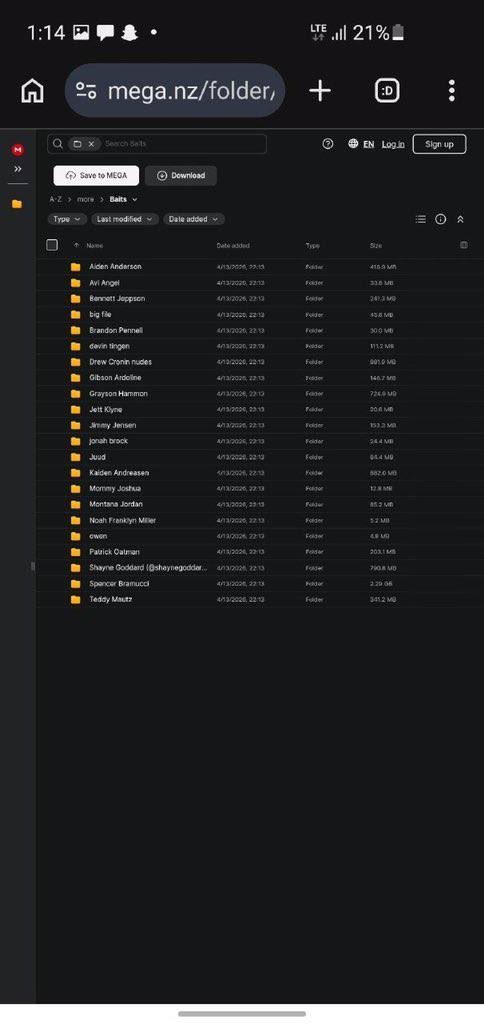Select the 'big file' folder name
This screenshot has width=484, height=1024.
(x=100, y=315)
